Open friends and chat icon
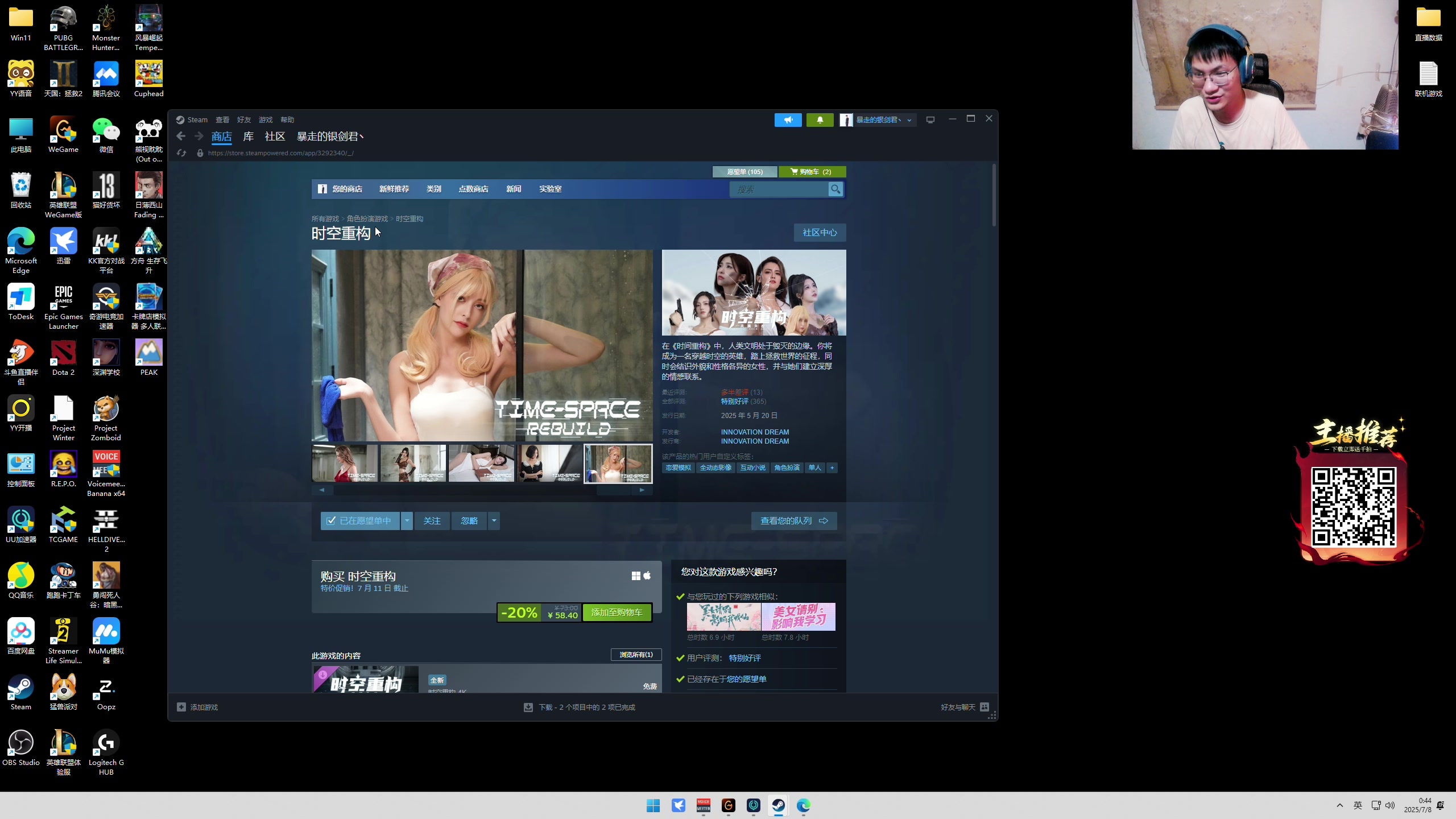Viewport: 1456px width, 819px height. (985, 707)
